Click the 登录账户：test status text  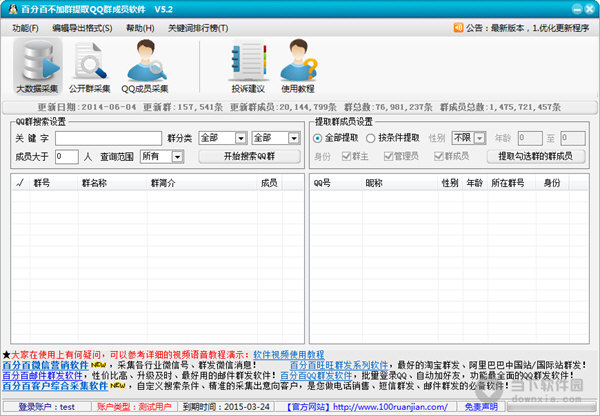[47, 407]
